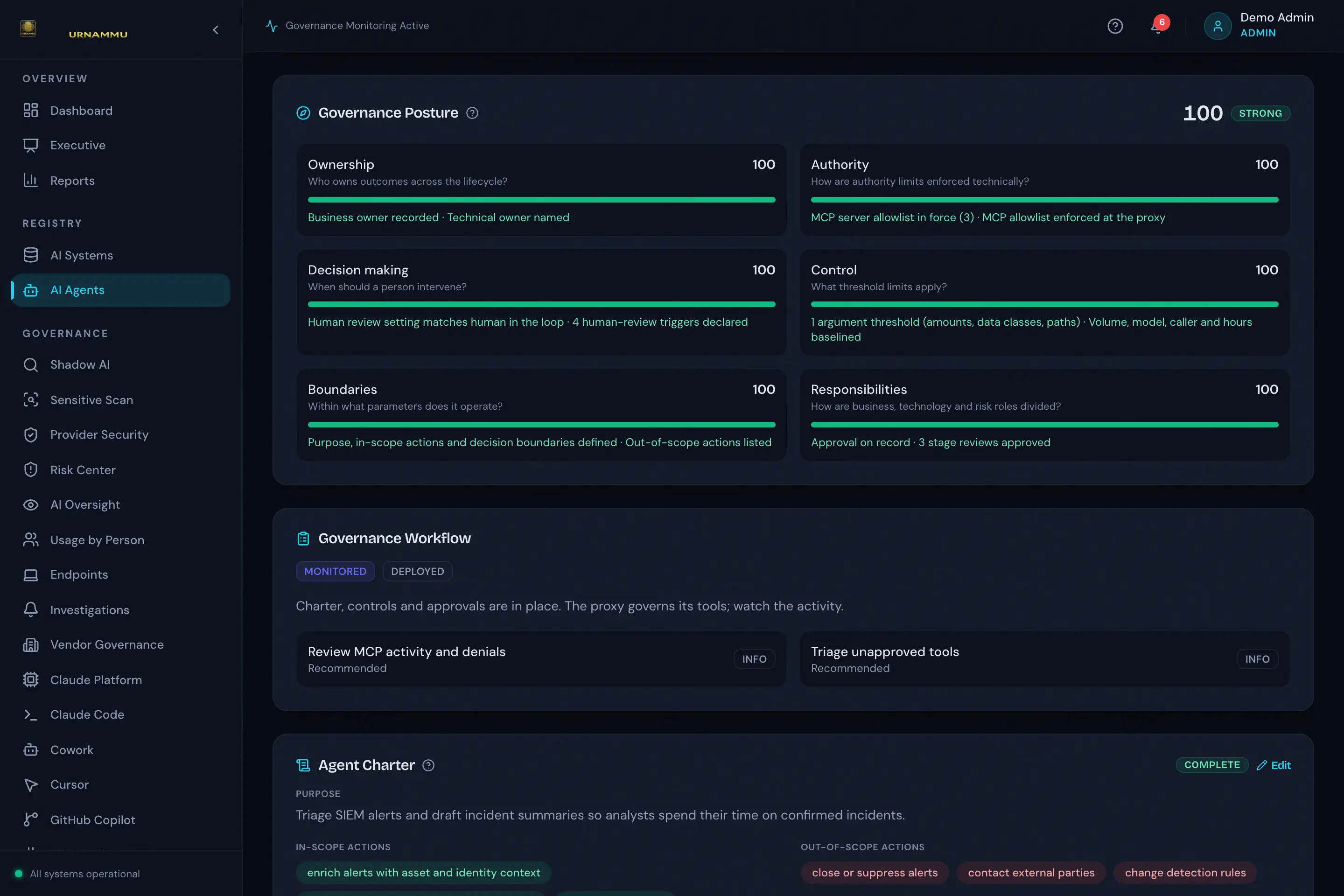Open Review MCP activity and denials
This screenshot has height=896, width=1344.
coord(541,659)
